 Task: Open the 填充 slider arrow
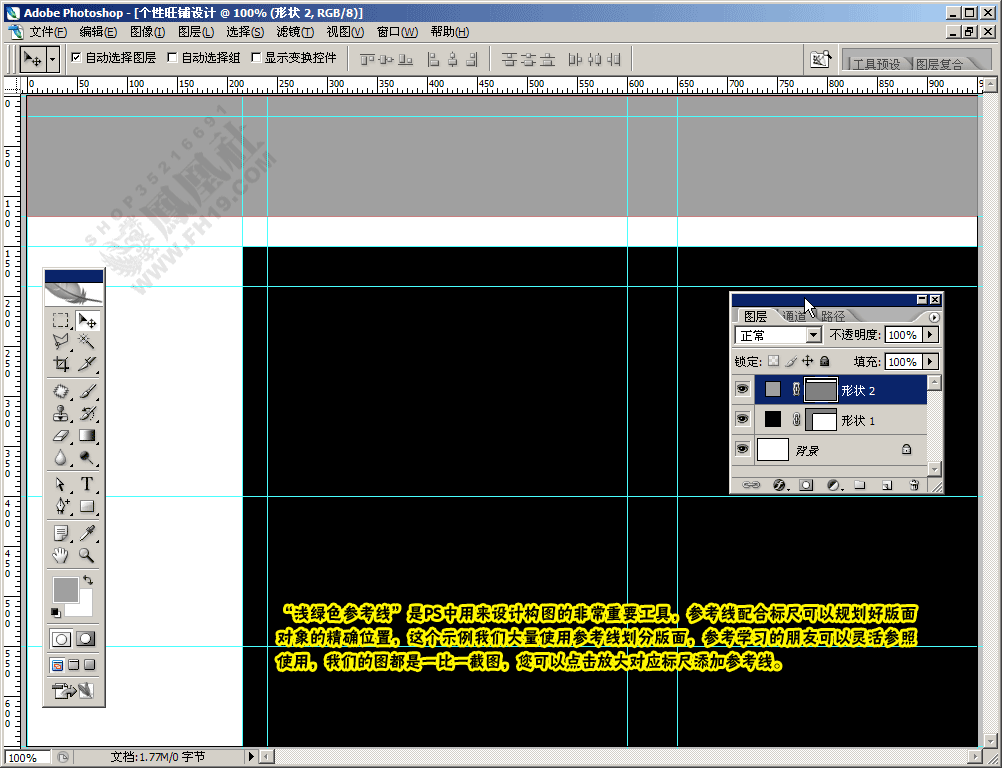pyautogui.click(x=930, y=362)
